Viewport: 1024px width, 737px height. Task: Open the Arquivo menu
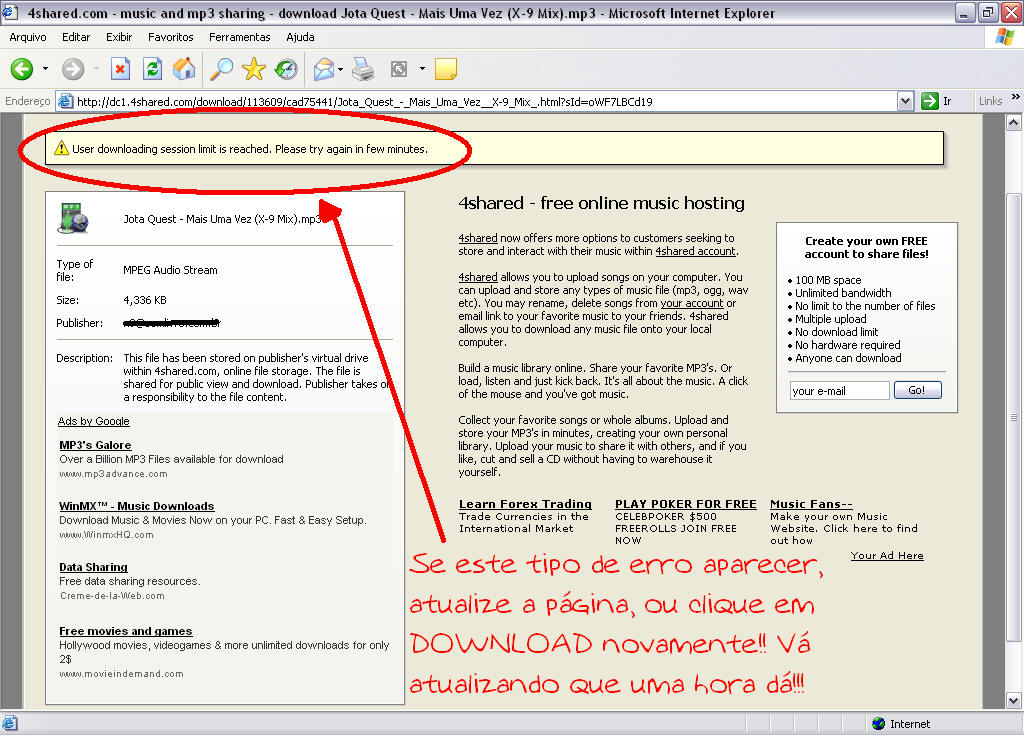click(x=27, y=37)
